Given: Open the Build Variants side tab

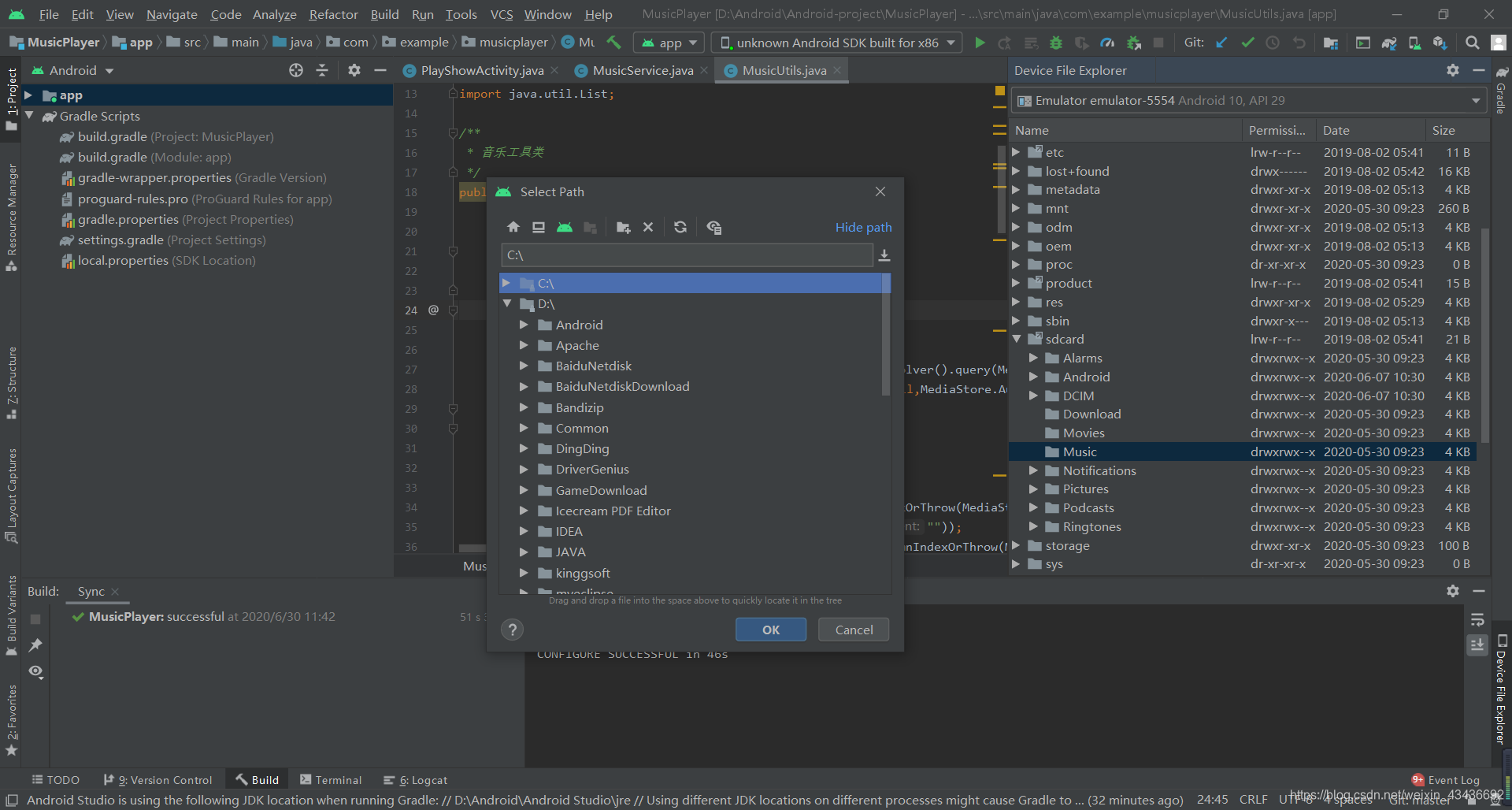Looking at the screenshot, I should point(11,615).
